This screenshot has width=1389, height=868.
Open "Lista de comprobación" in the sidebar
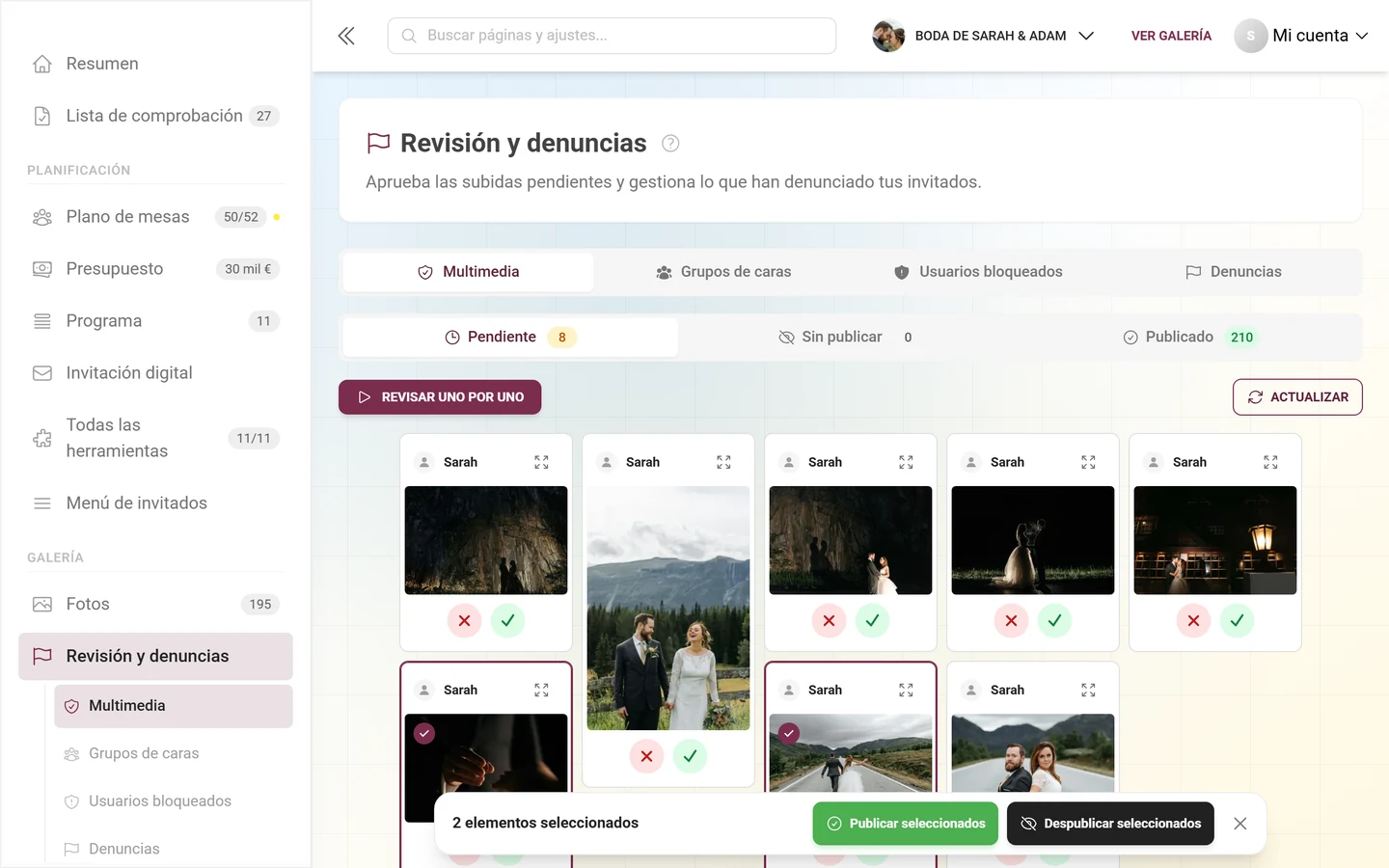(x=155, y=116)
